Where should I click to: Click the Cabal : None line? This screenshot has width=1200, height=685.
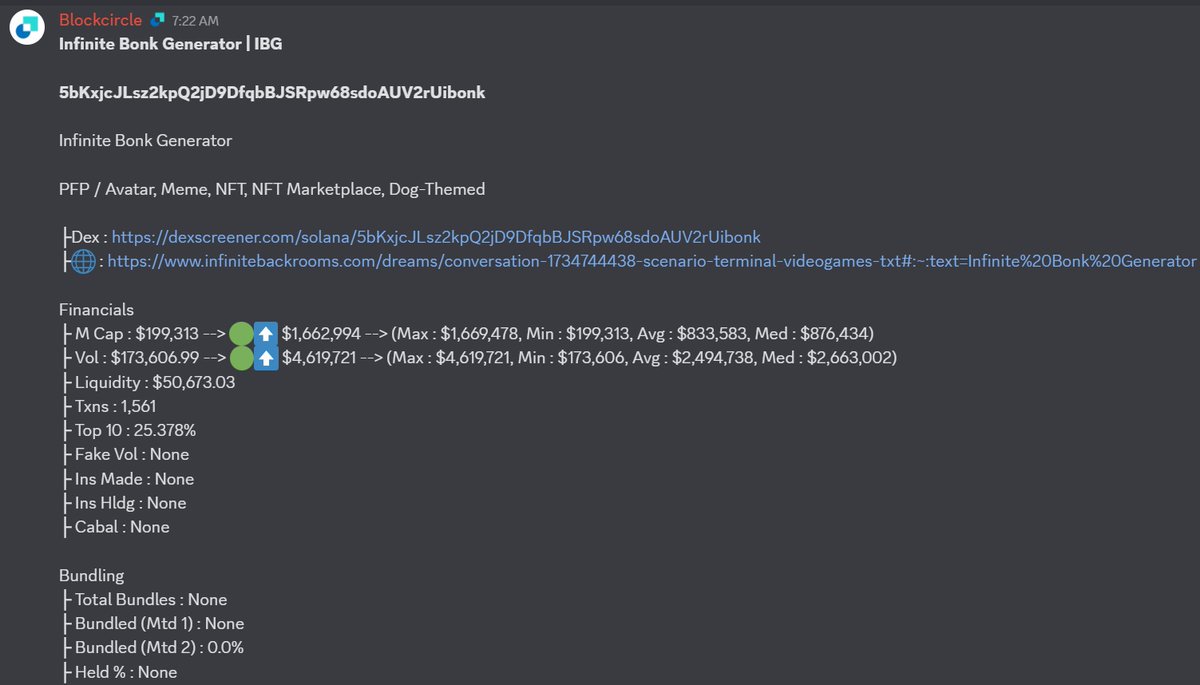[x=115, y=527]
